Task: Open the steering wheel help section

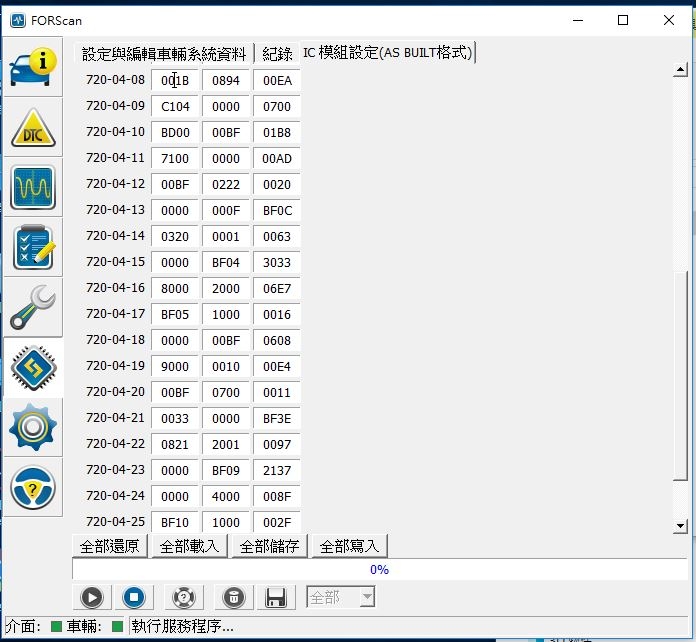Action: pyautogui.click(x=33, y=487)
